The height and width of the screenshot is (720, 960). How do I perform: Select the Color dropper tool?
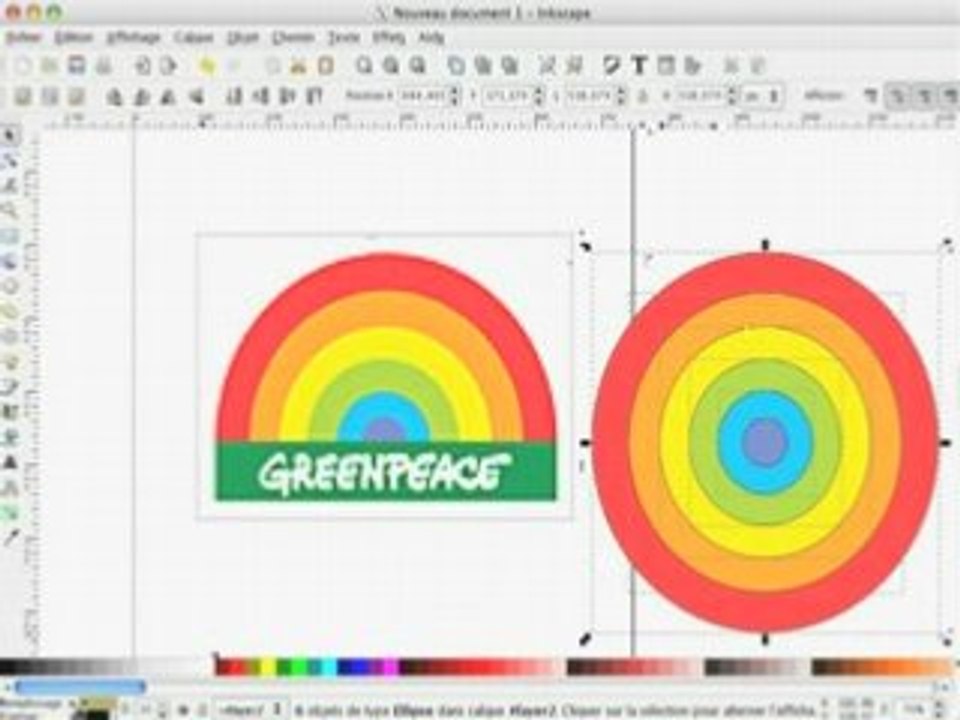[x=10, y=538]
